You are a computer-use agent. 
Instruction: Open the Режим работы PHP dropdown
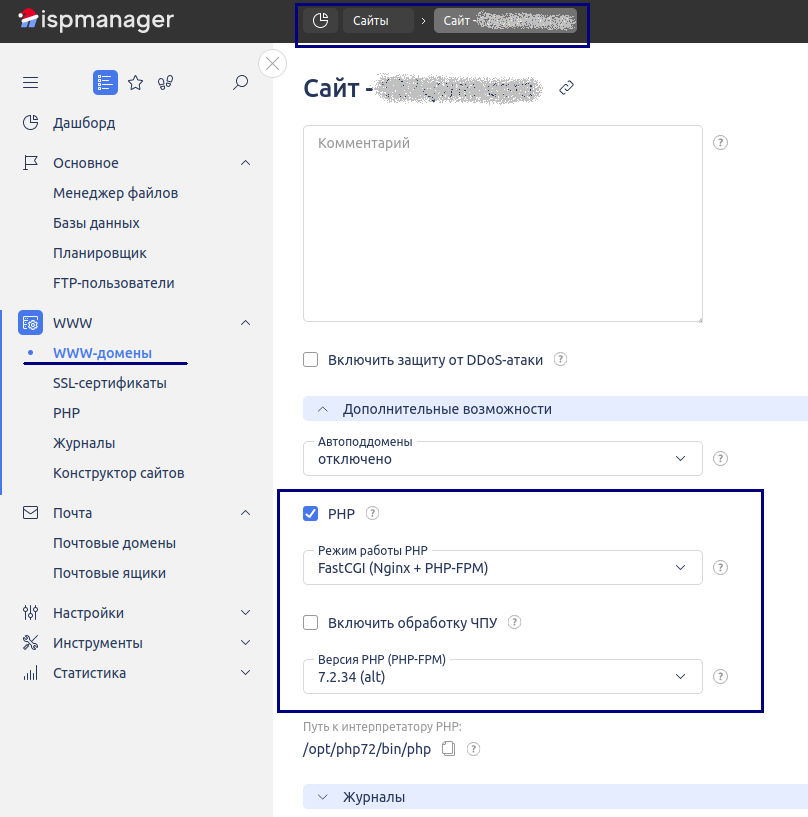[x=502, y=568]
